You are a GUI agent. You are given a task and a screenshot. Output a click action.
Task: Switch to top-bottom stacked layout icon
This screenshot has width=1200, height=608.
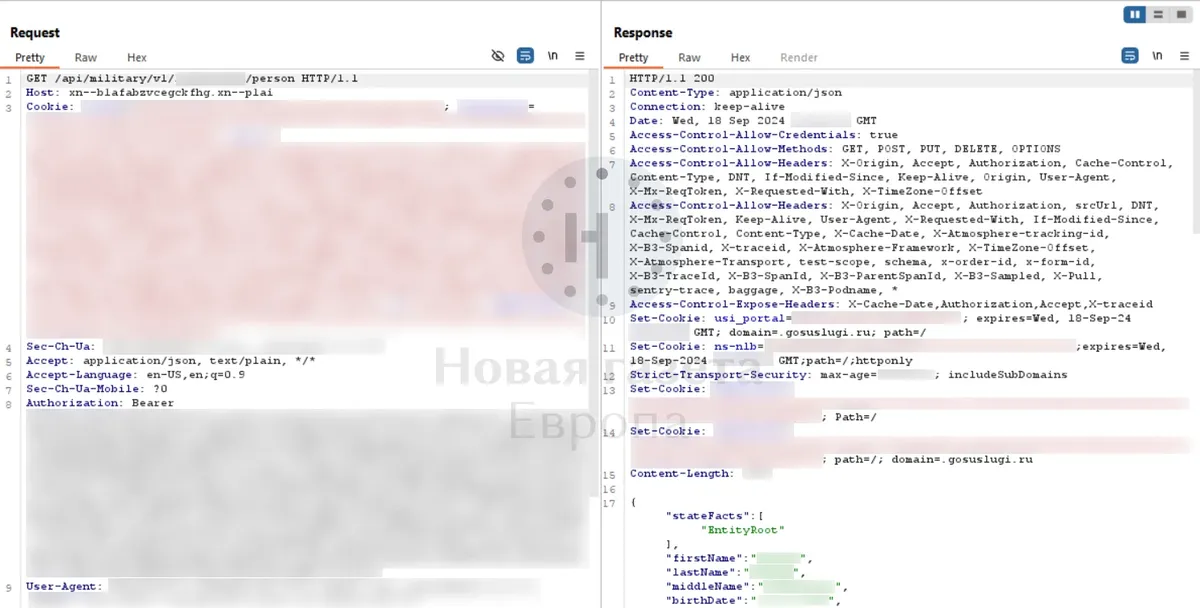[1158, 14]
